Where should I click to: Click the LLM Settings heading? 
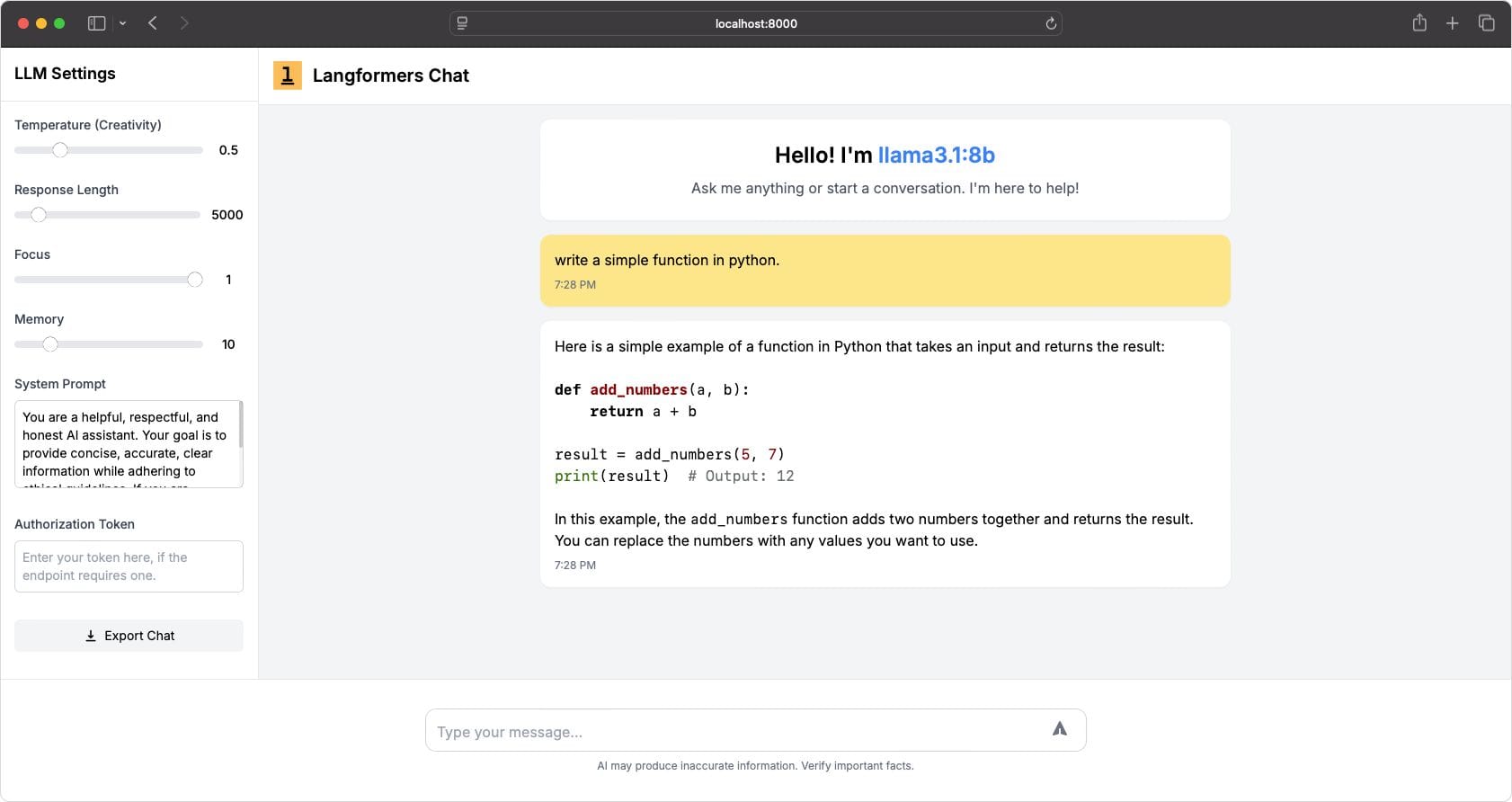coord(65,74)
